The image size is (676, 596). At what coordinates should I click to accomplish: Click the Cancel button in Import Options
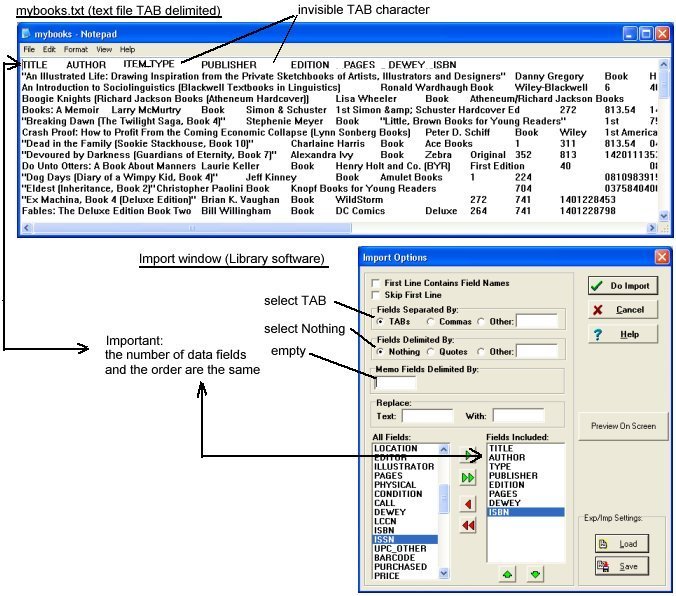[623, 310]
